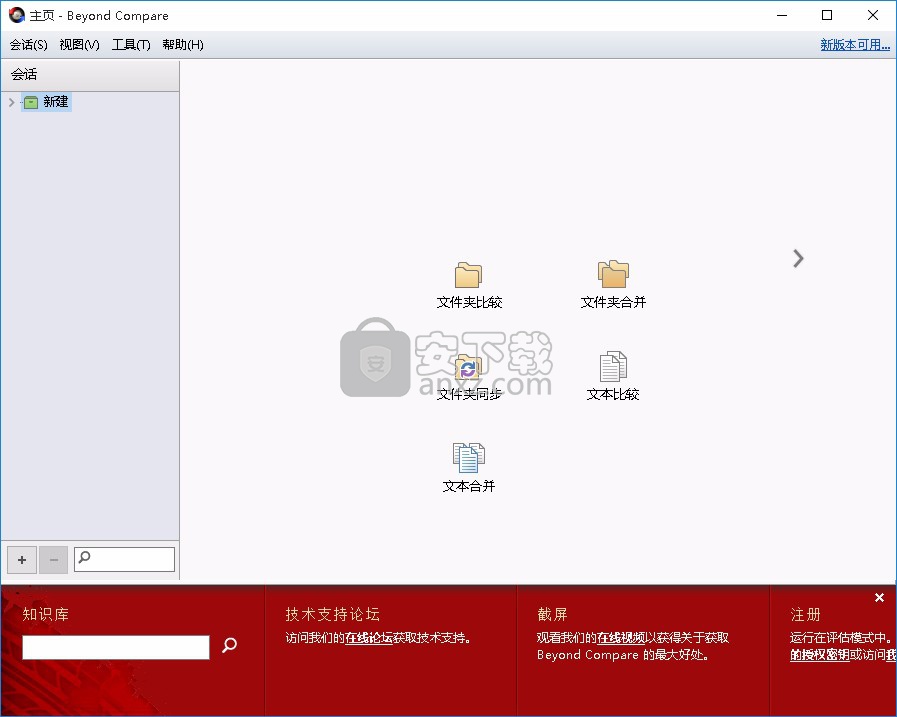Maximize the Beyond Compare window
Screen dimensions: 897x717
coord(827,15)
